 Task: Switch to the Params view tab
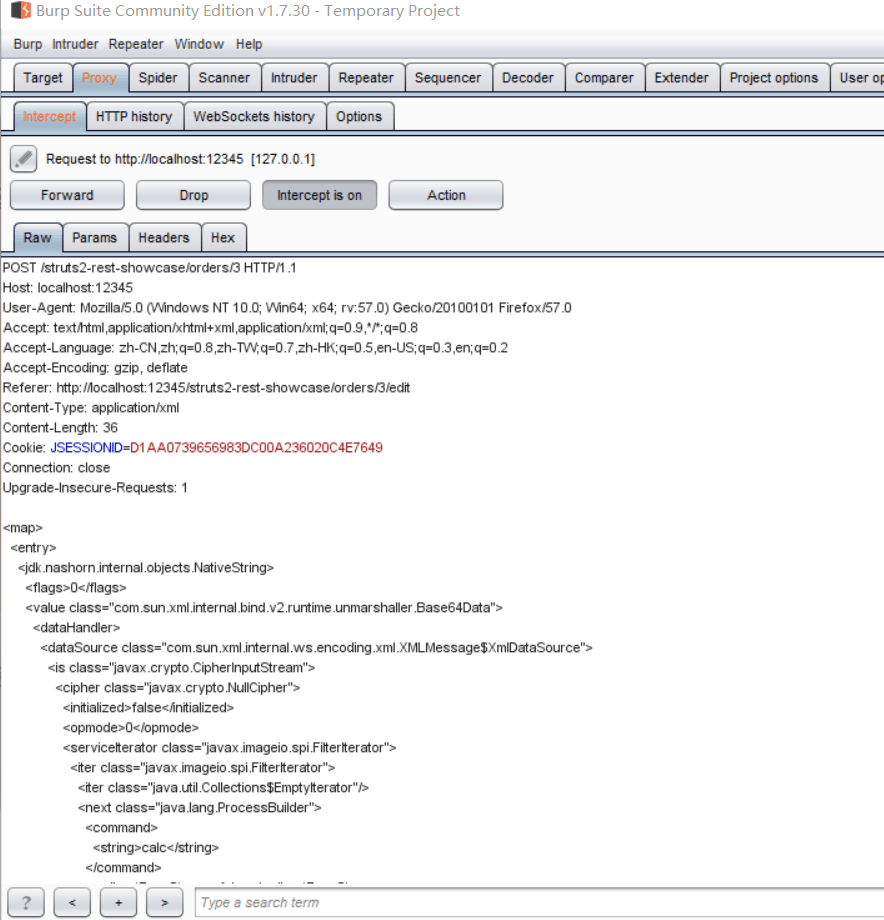94,238
